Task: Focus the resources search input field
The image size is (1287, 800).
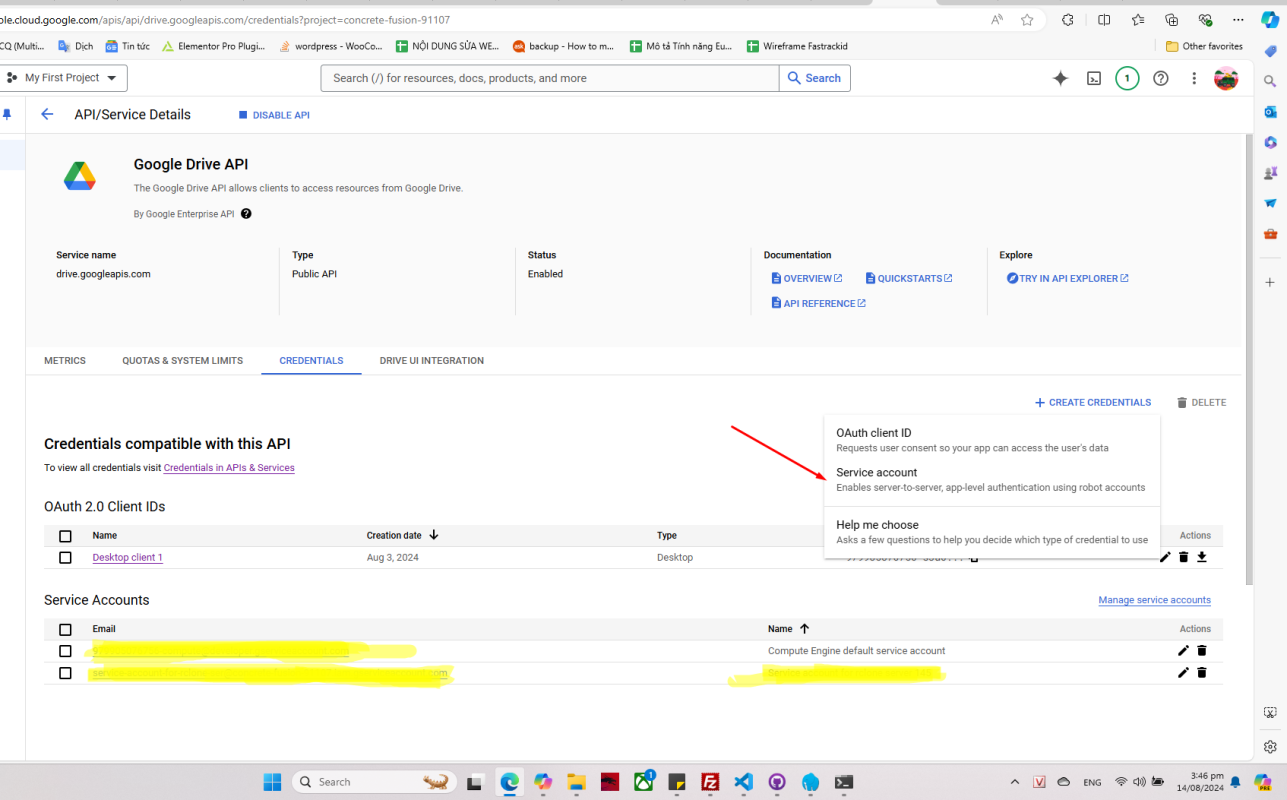Action: 550,78
